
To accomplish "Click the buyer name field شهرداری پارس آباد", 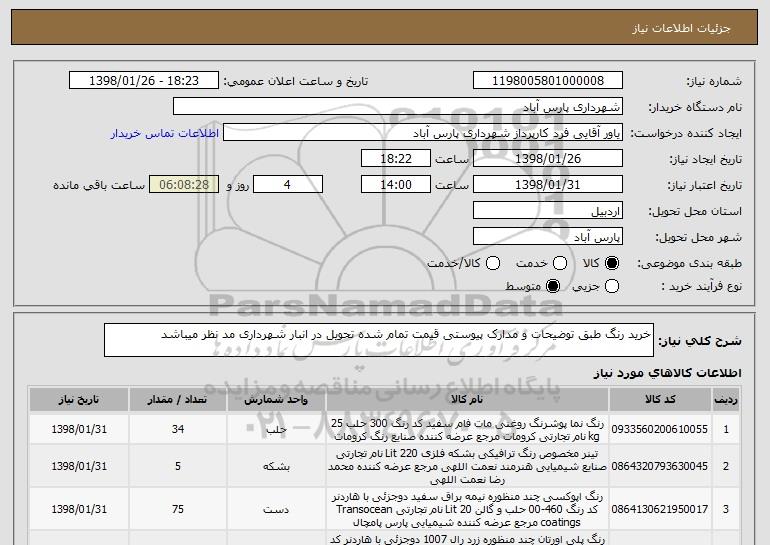I will [398, 107].
